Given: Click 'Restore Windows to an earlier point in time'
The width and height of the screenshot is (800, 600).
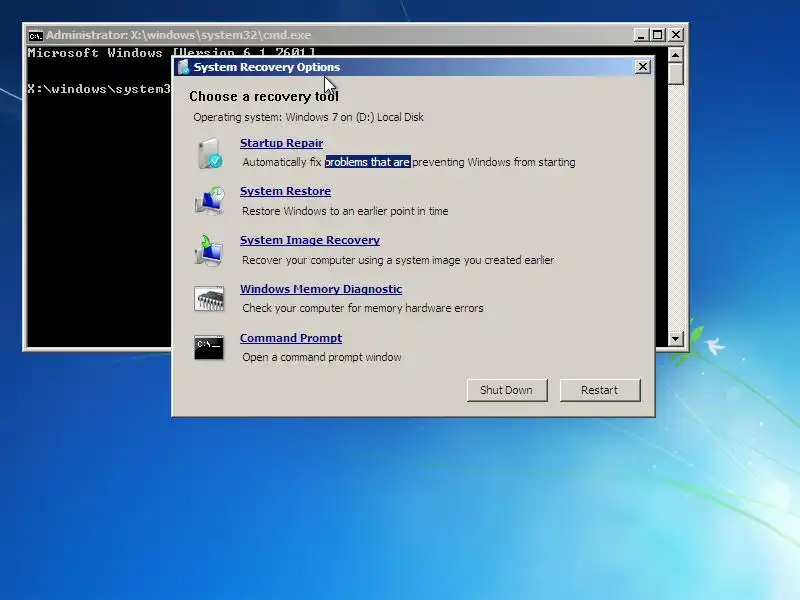Looking at the screenshot, I should tap(345, 211).
